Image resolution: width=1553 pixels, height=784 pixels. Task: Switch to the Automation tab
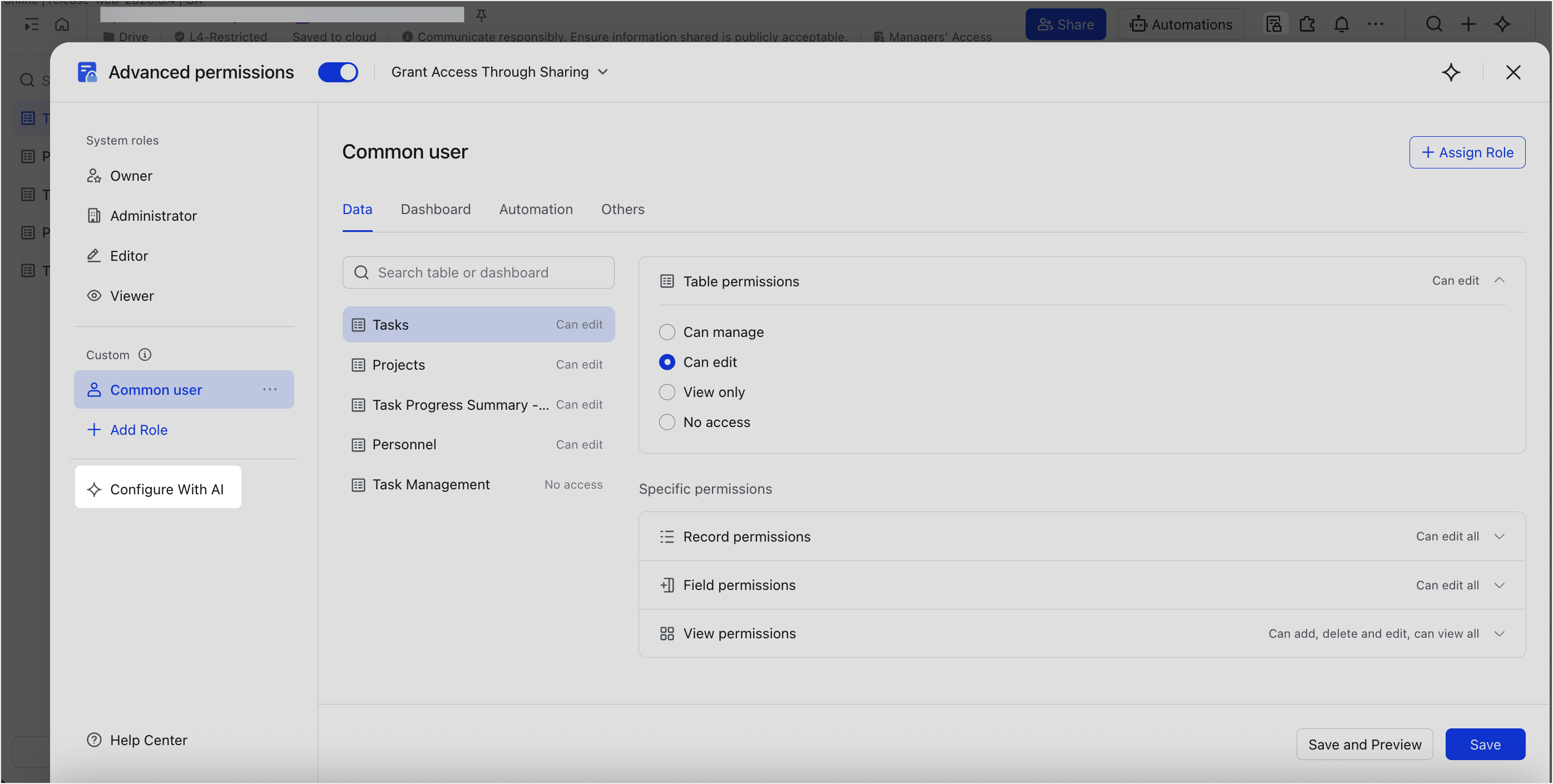pyautogui.click(x=535, y=209)
